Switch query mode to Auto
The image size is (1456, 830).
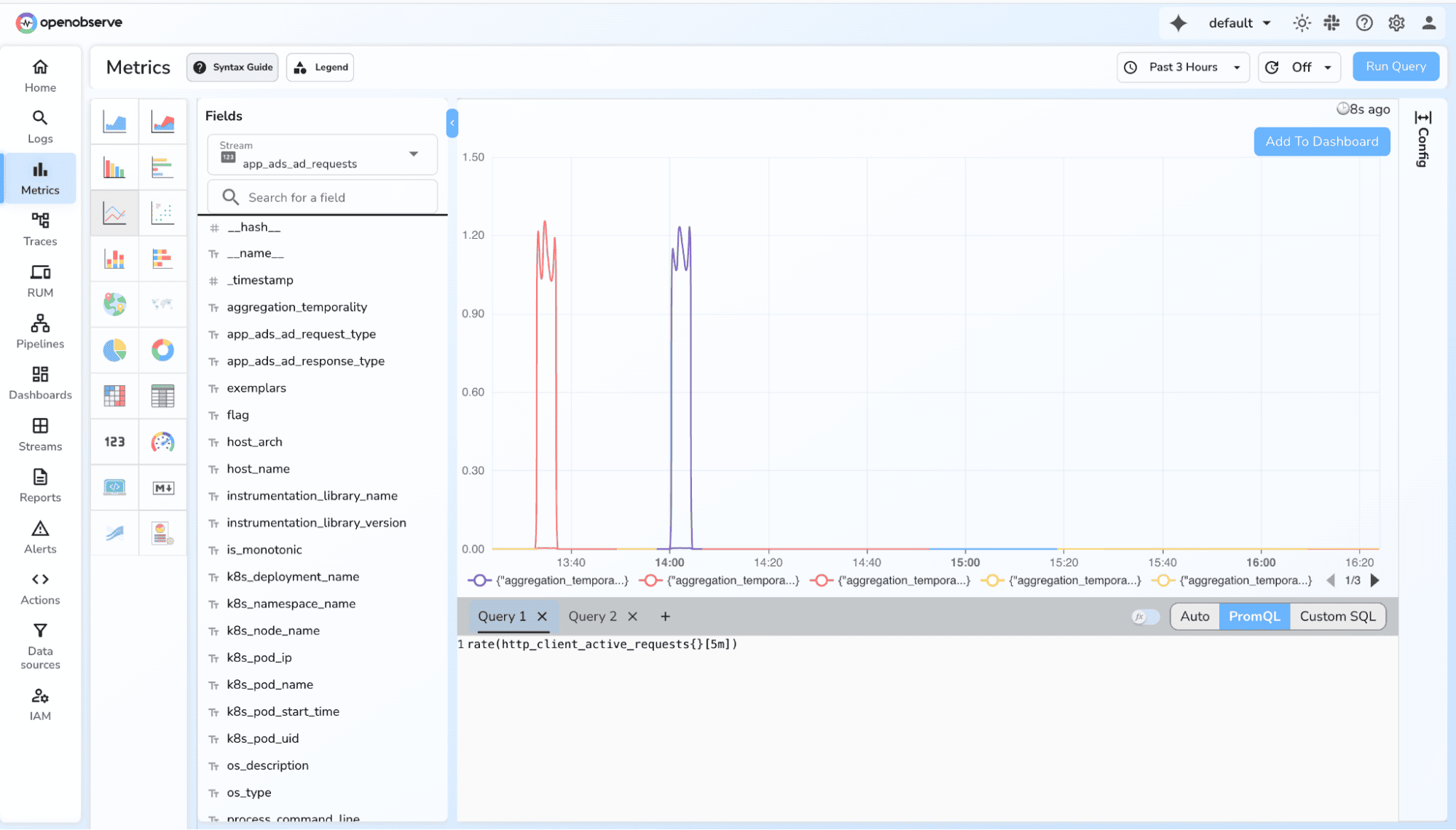pos(1195,617)
